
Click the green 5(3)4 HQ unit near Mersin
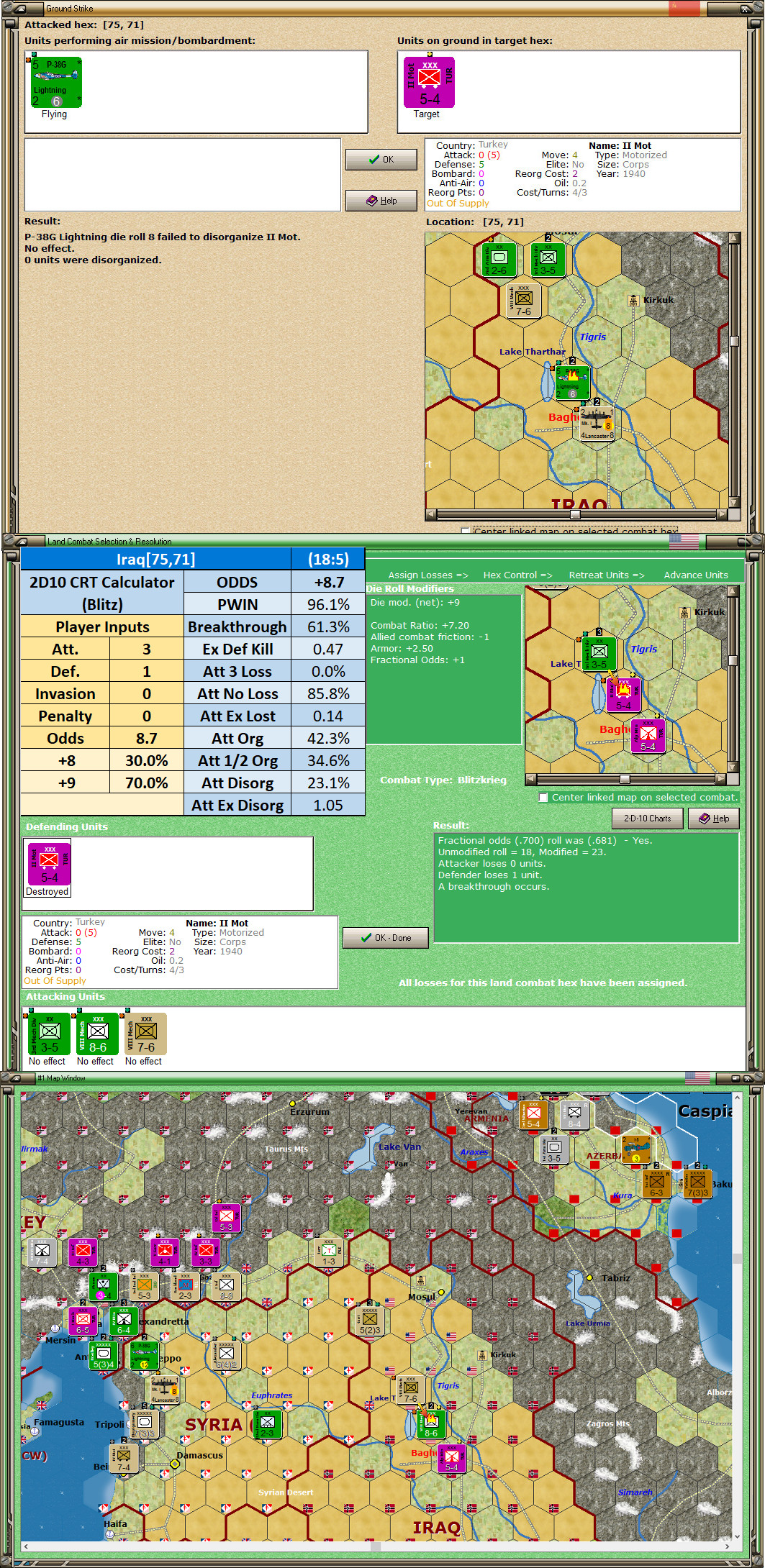103,1355
